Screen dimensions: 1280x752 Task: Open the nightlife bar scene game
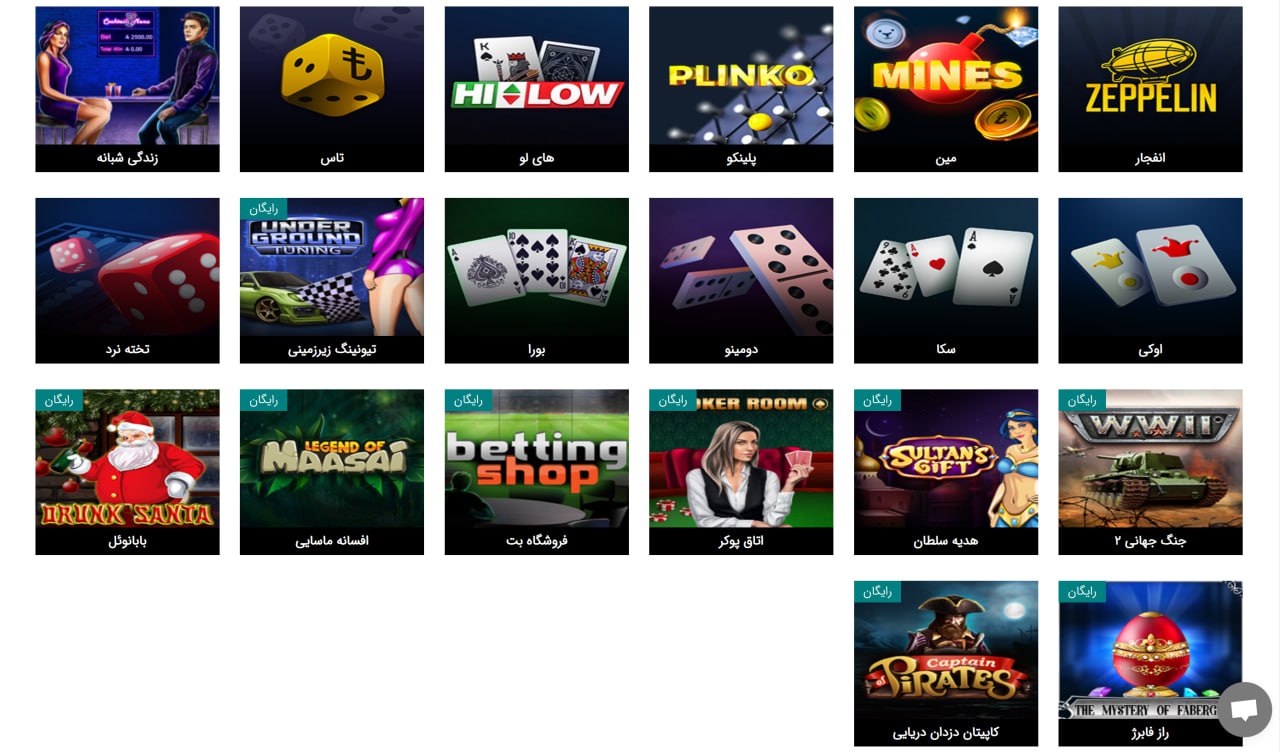click(127, 89)
